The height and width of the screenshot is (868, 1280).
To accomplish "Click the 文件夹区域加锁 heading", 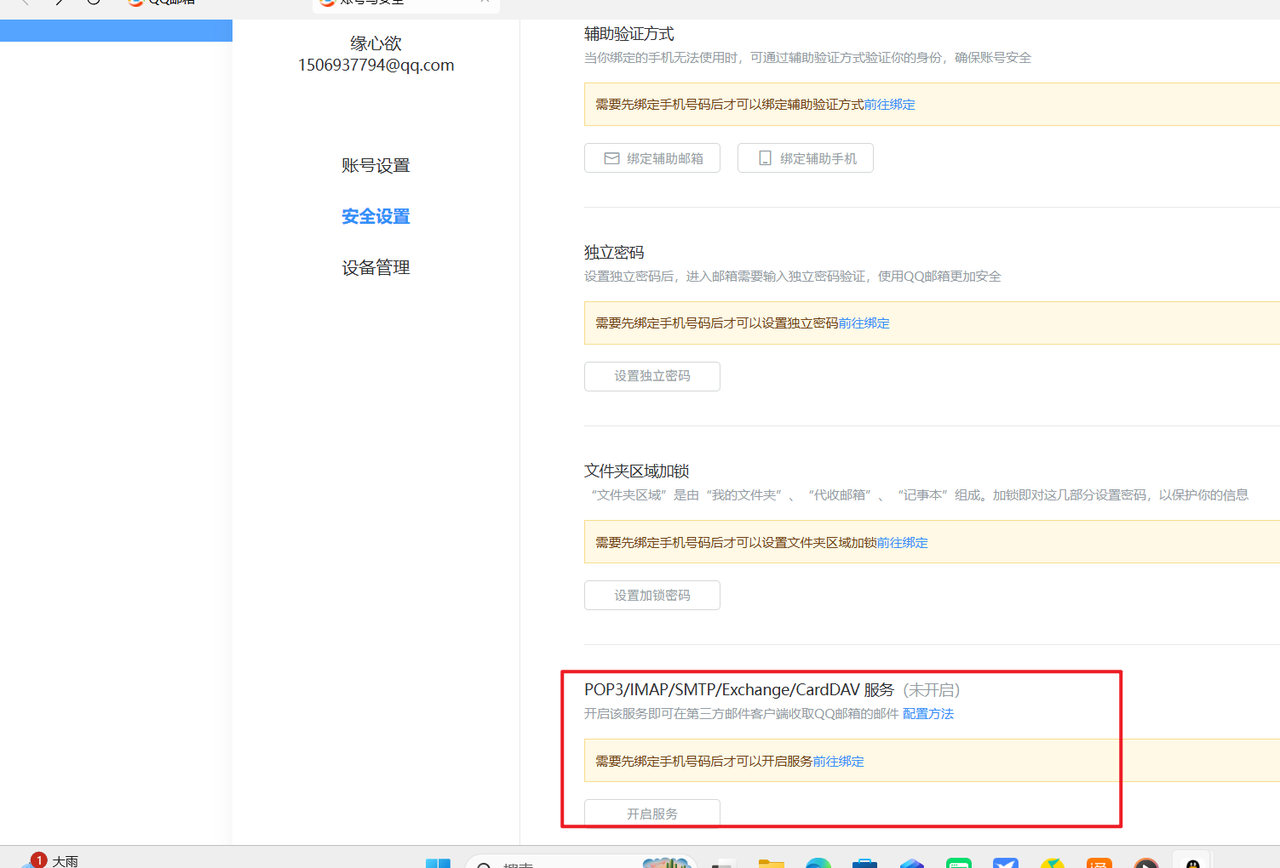I will click(636, 471).
